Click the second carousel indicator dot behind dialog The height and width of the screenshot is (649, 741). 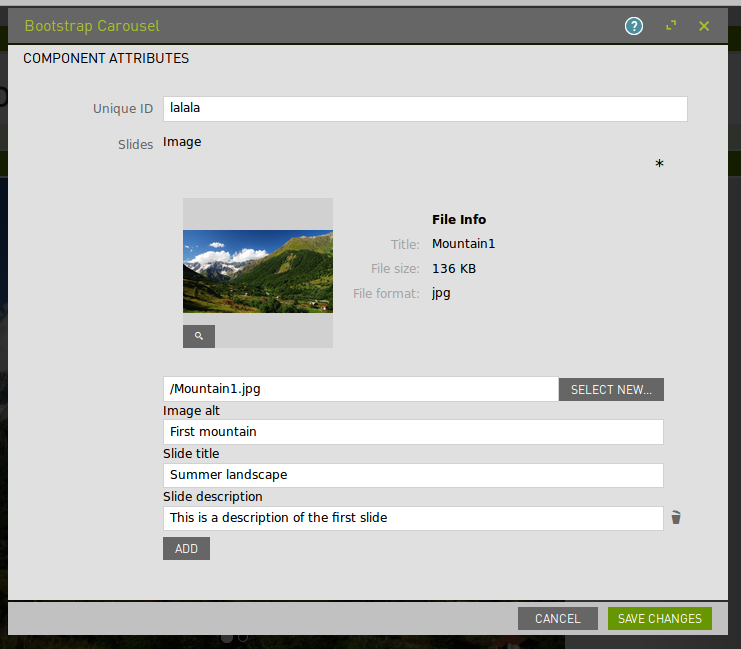click(x=243, y=638)
